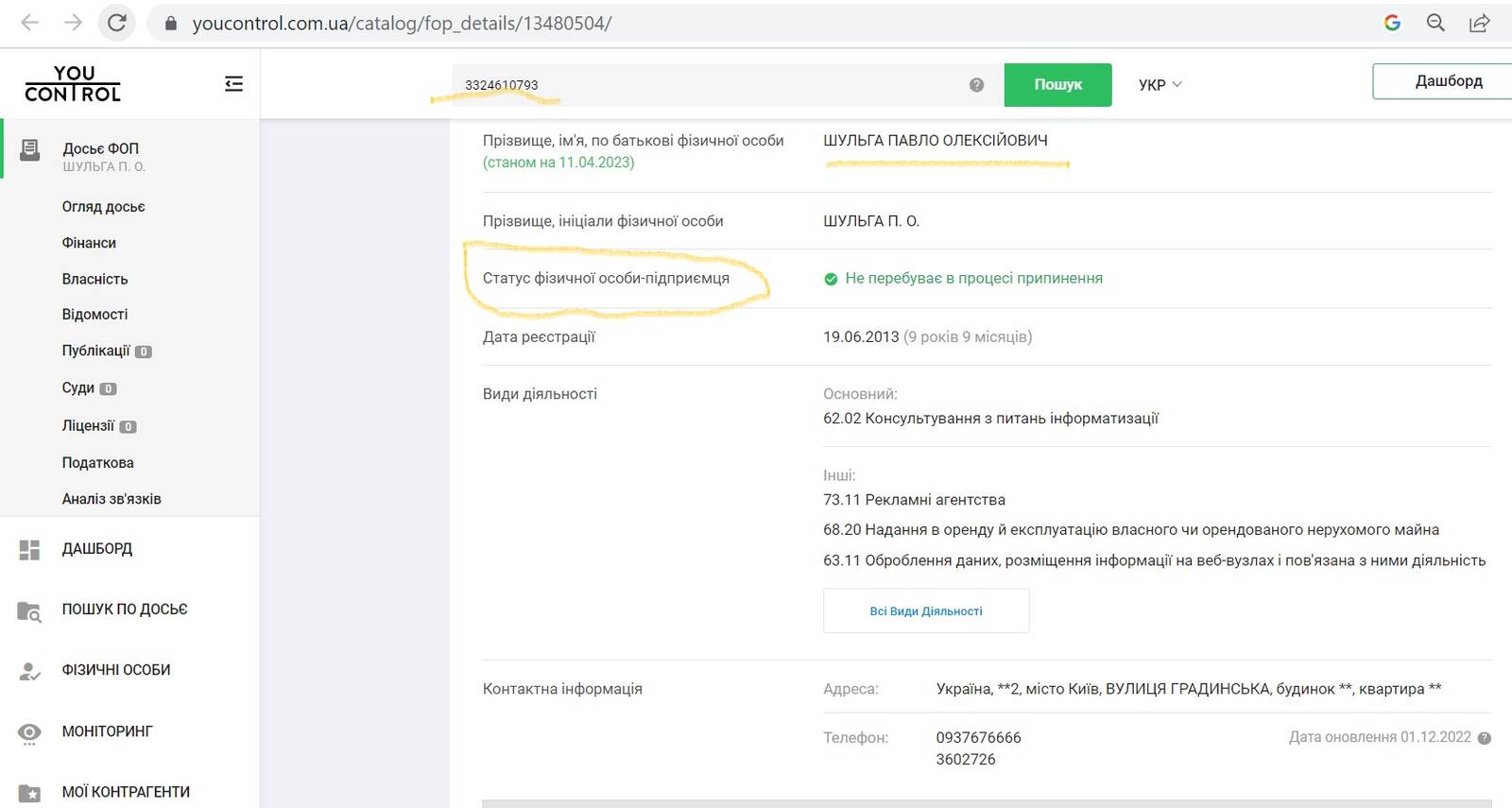Open the Дашборд button at top right
Image resolution: width=1512 pixels, height=808 pixels.
pos(1446,81)
